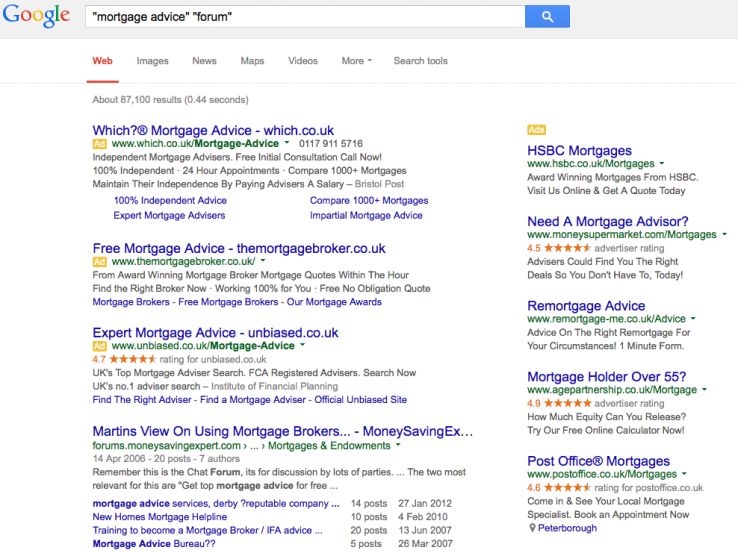Click star rating for unbiased.co.uk
The image size is (738, 553).
point(133,359)
